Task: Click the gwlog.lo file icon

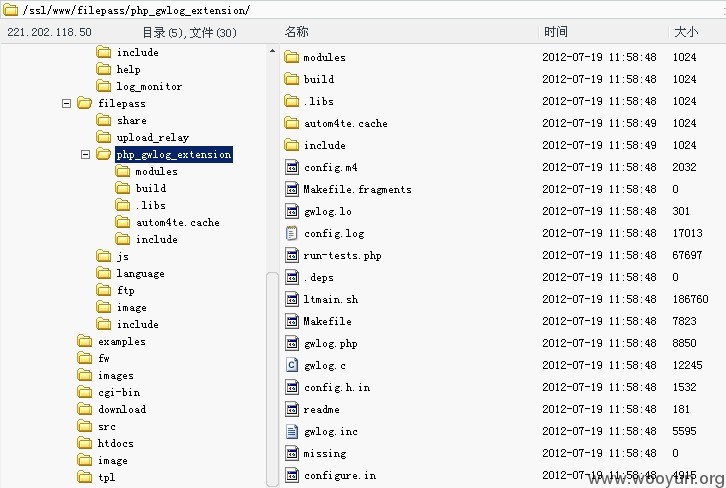Action: click(292, 211)
